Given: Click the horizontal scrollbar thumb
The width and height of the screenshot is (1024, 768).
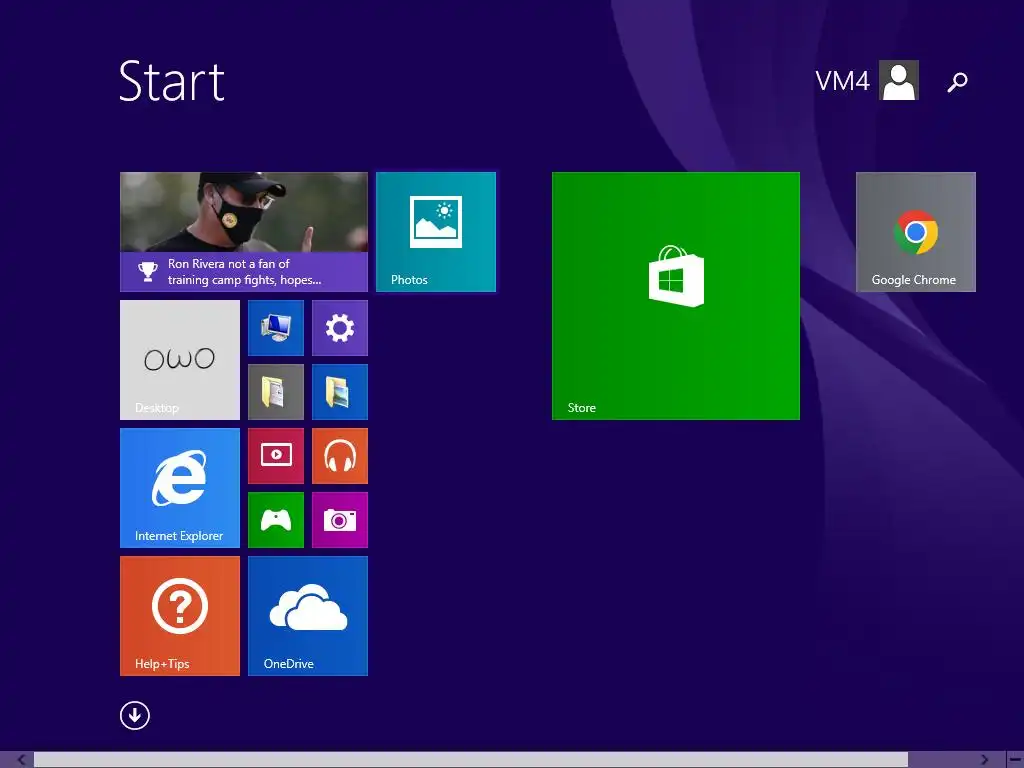Looking at the screenshot, I should [x=471, y=760].
